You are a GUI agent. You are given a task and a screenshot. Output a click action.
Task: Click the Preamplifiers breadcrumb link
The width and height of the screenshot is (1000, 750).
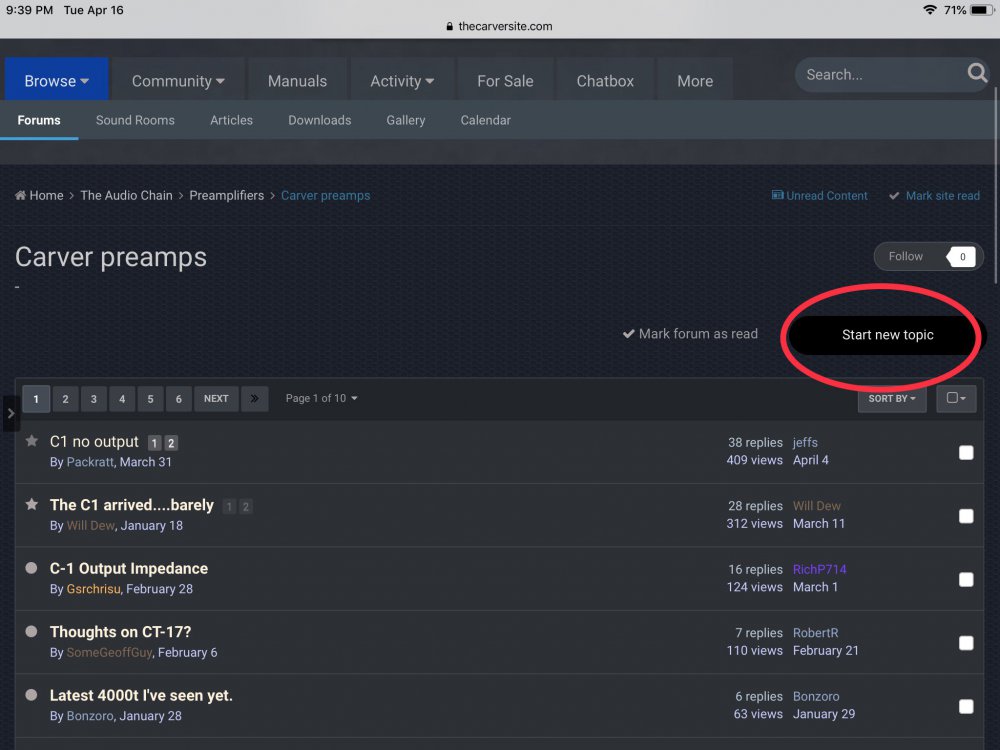226,195
